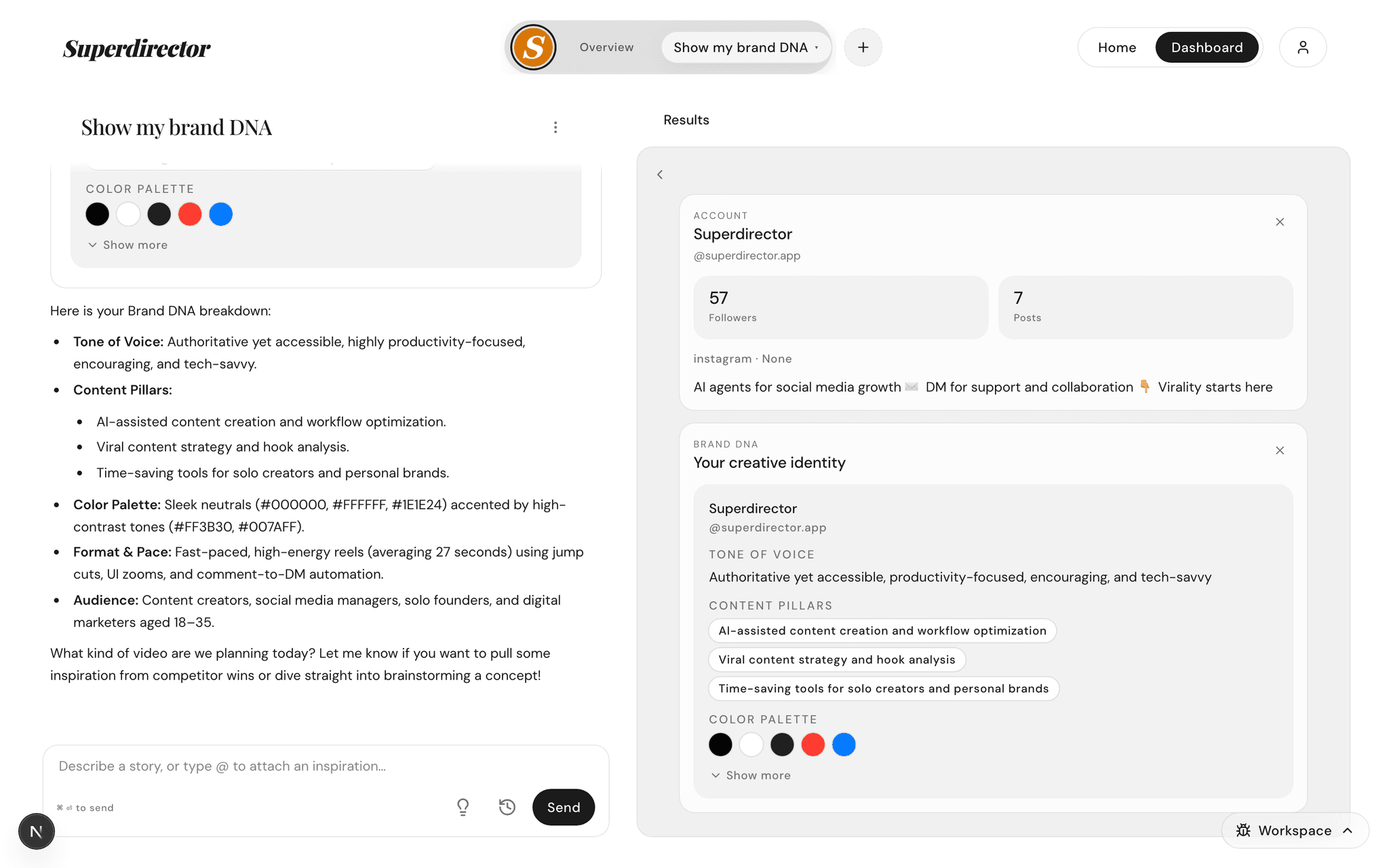
Task: Click the round N badge icon
Action: [37, 831]
